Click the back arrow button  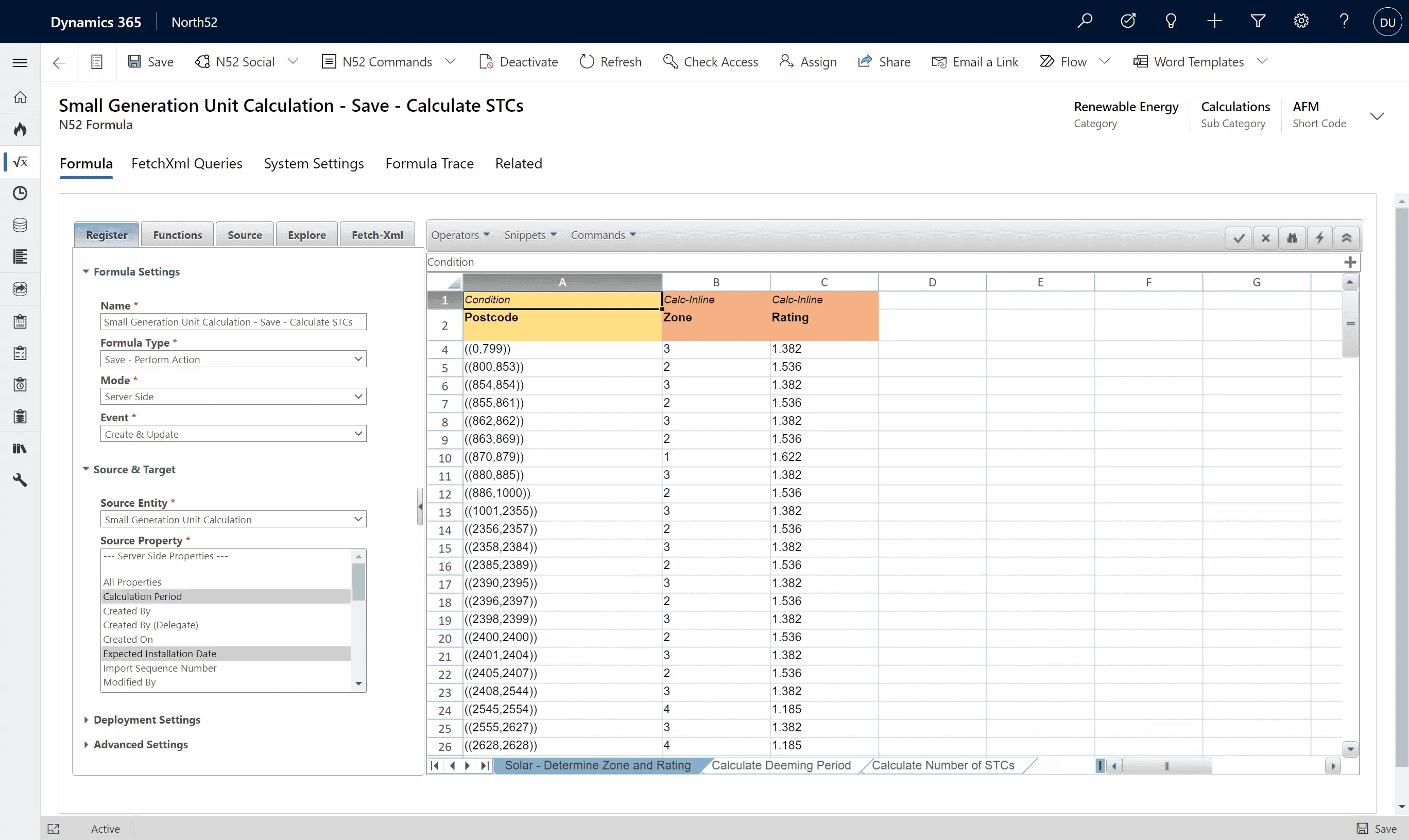click(x=59, y=62)
